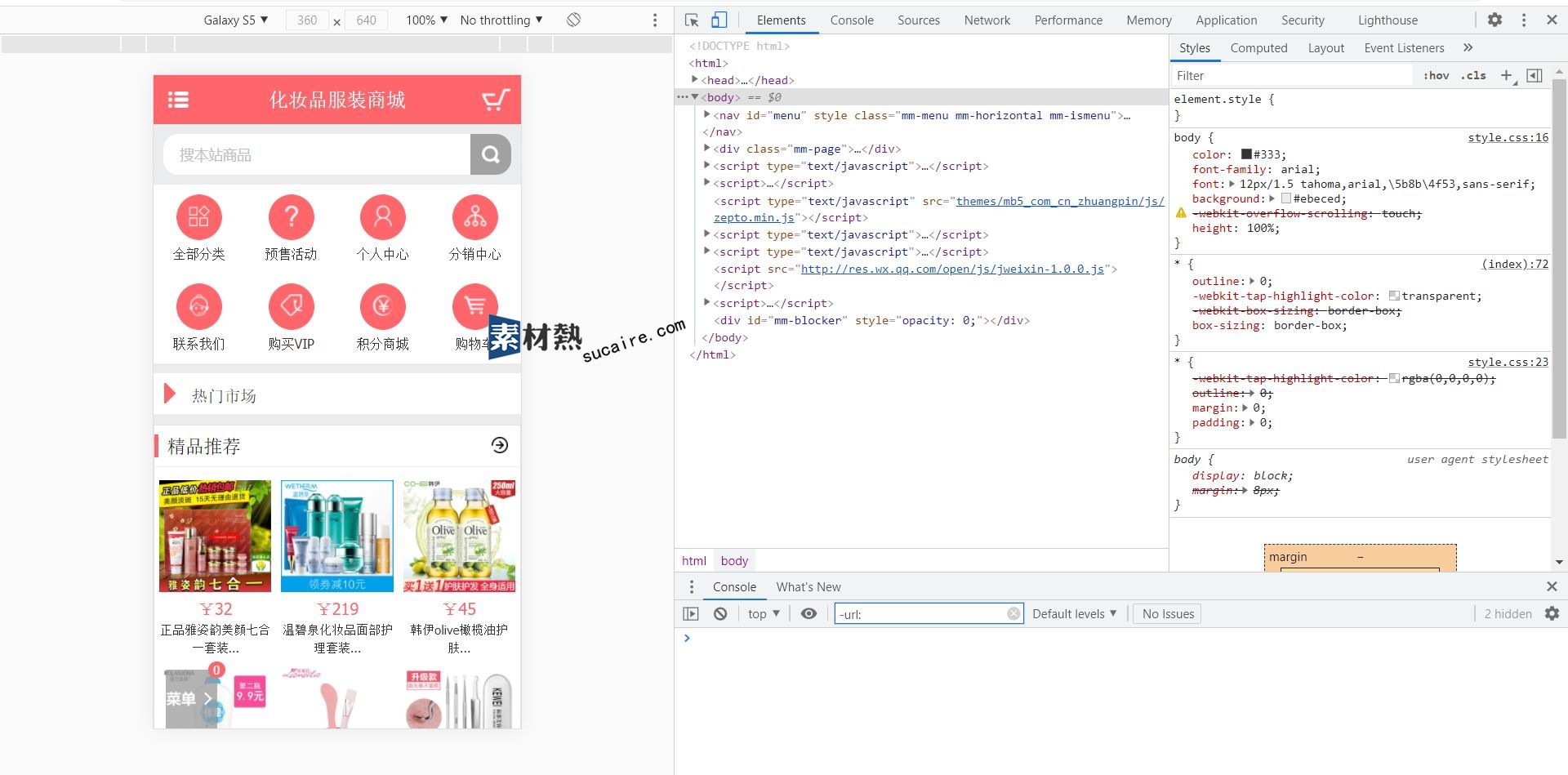Click the new style rule plus button
1568x775 pixels.
[1507, 75]
